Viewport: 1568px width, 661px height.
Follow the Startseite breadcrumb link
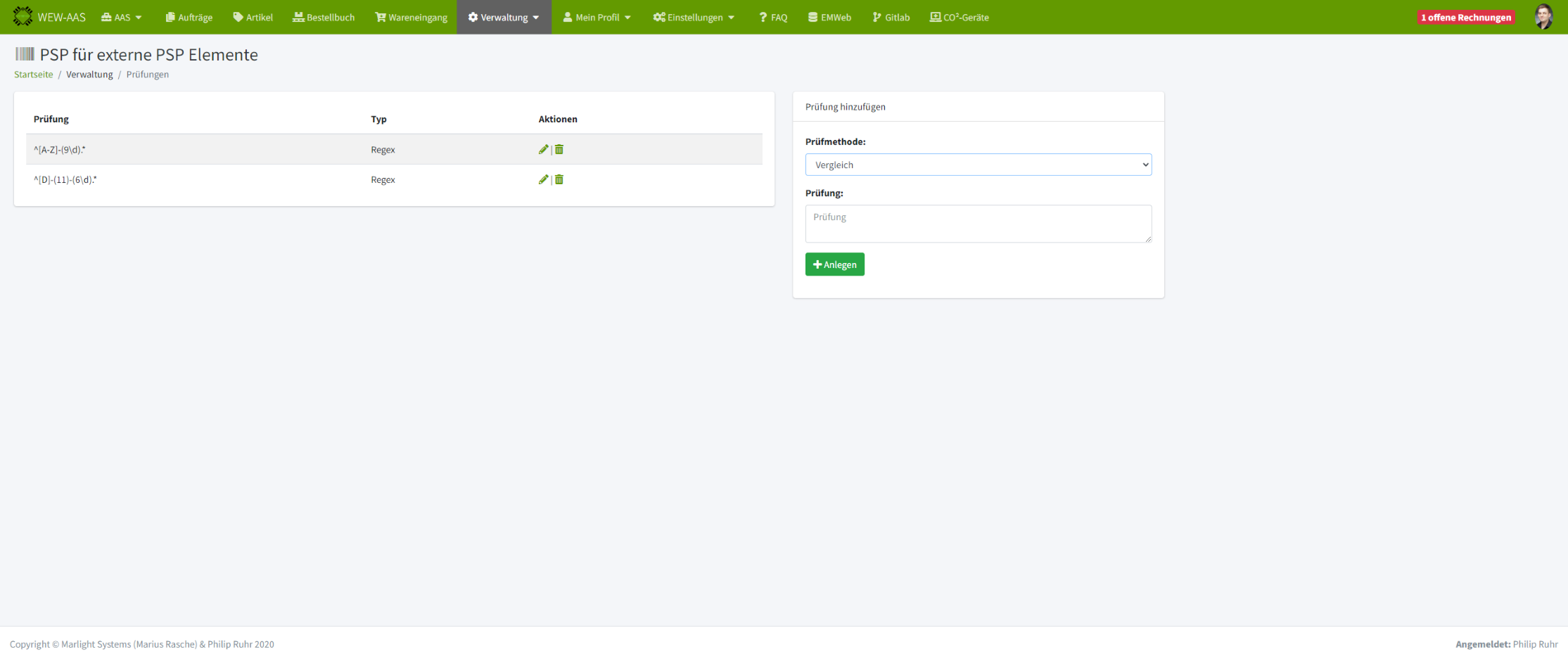[x=33, y=75]
